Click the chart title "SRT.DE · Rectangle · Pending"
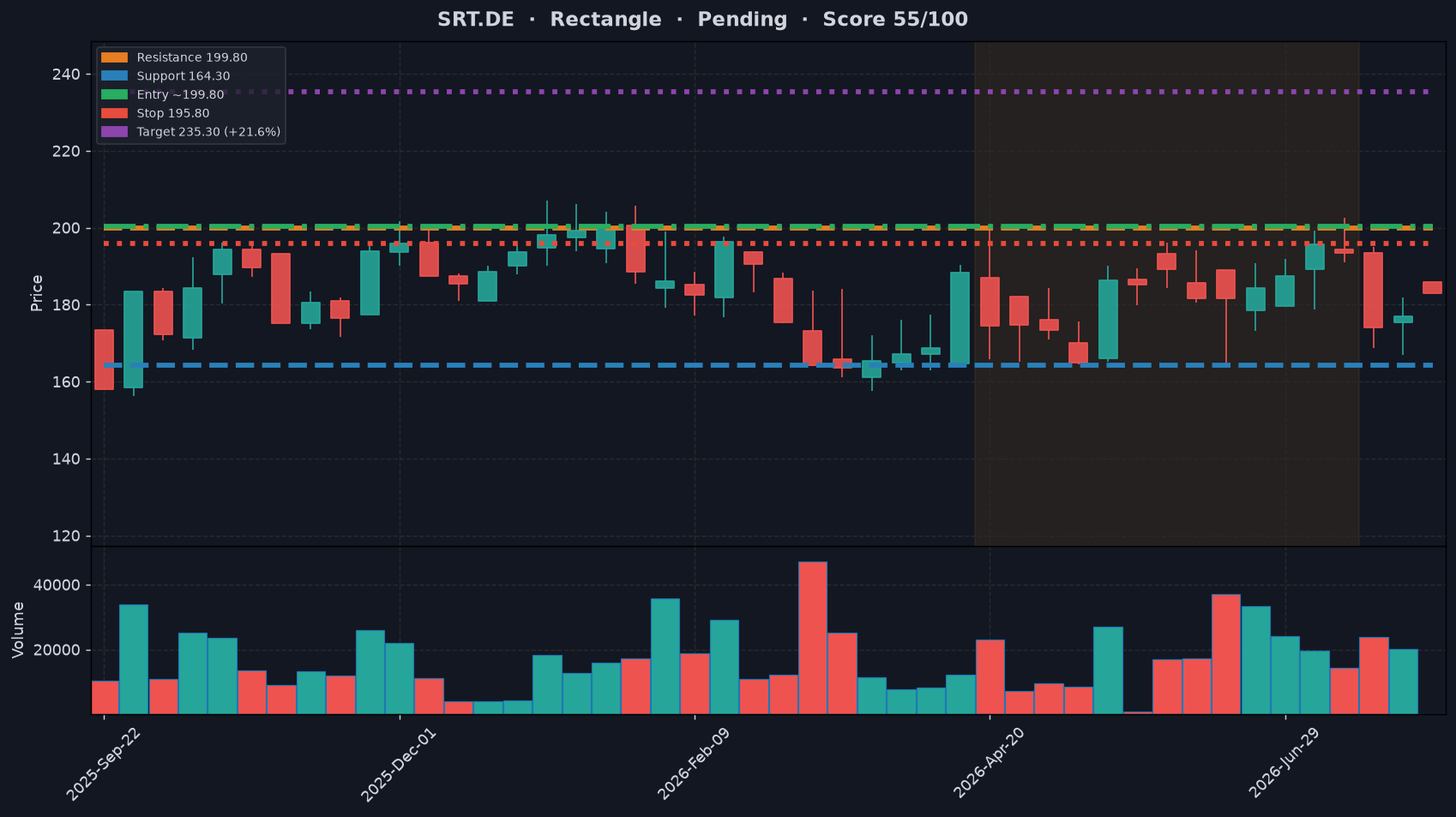Image resolution: width=1456 pixels, height=817 pixels. pos(612,20)
